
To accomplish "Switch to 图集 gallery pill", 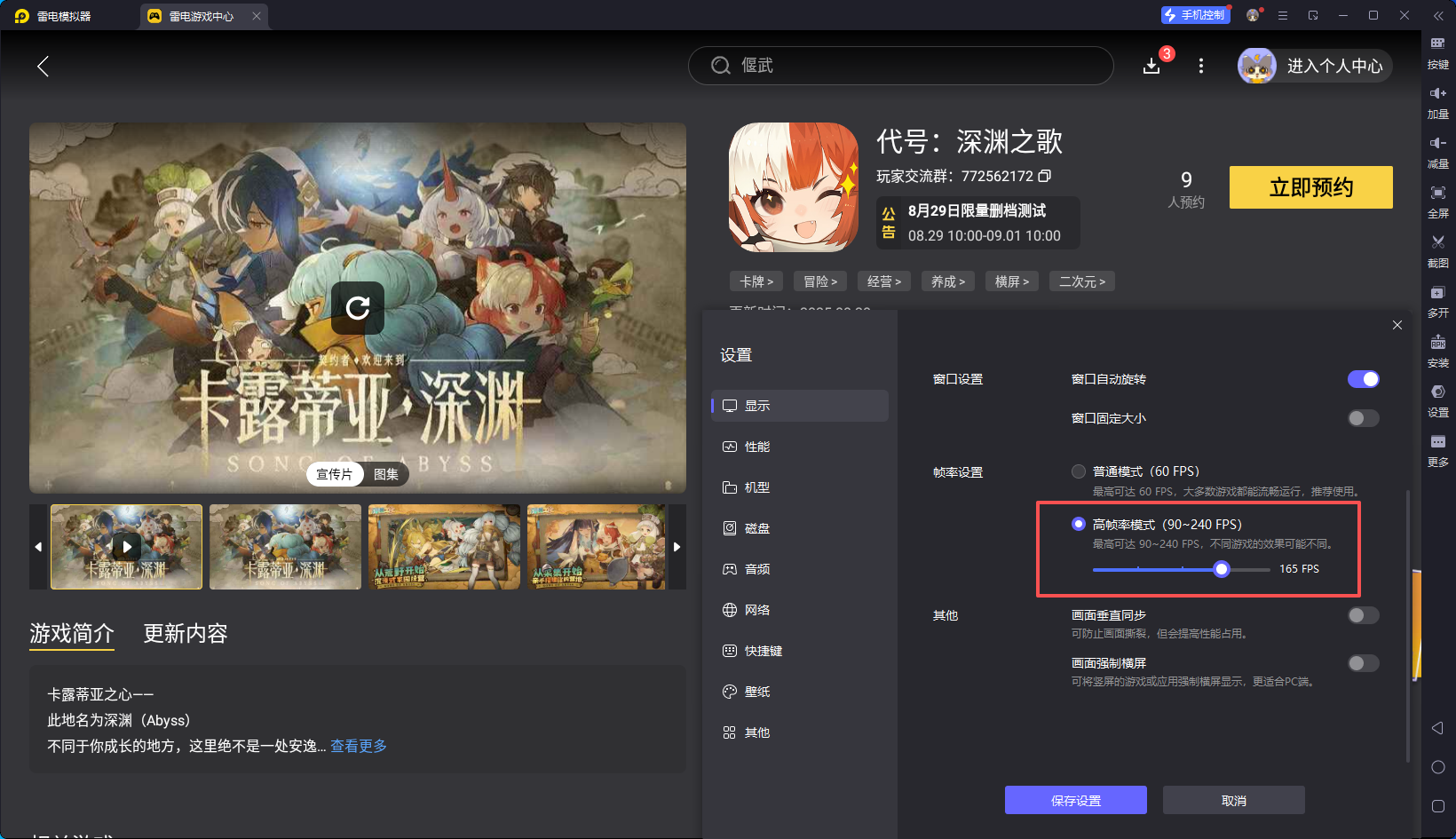I will click(386, 474).
